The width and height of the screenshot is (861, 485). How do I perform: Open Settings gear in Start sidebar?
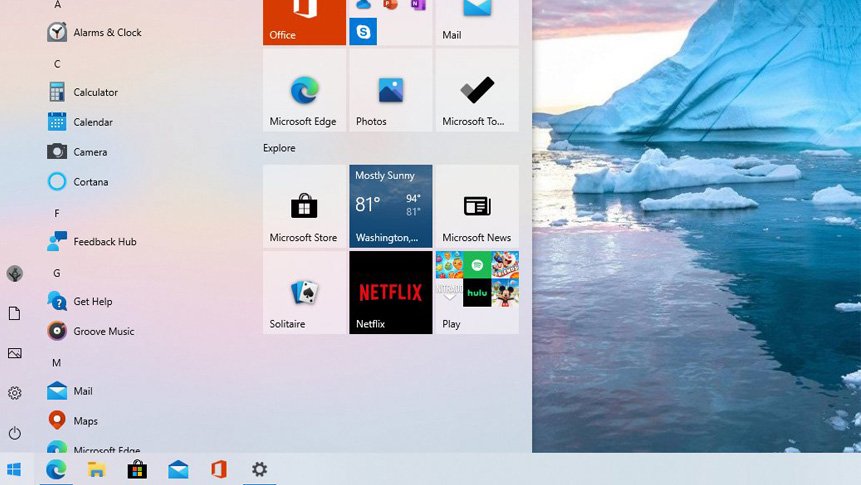coord(14,393)
